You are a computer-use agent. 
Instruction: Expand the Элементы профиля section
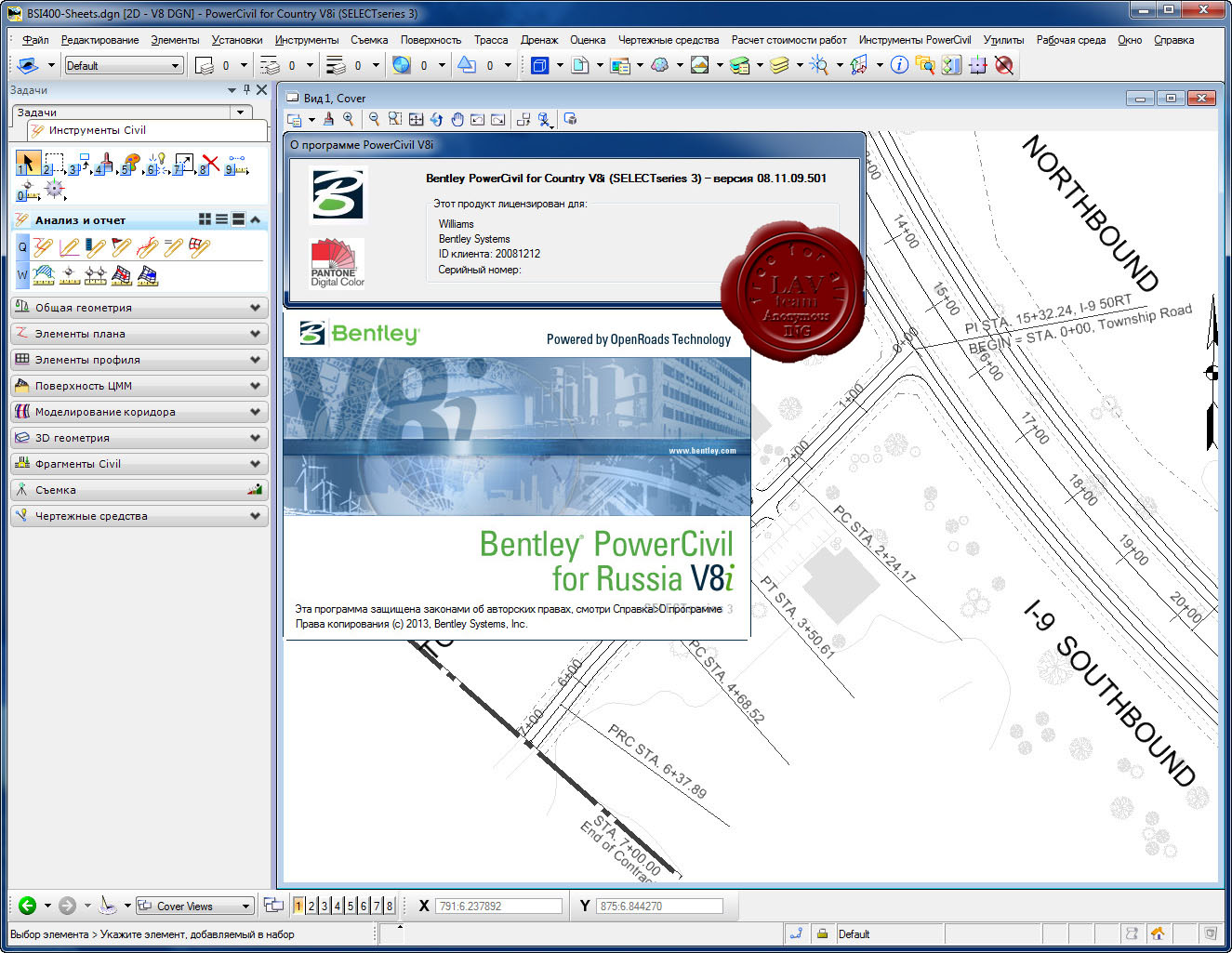[x=139, y=359]
